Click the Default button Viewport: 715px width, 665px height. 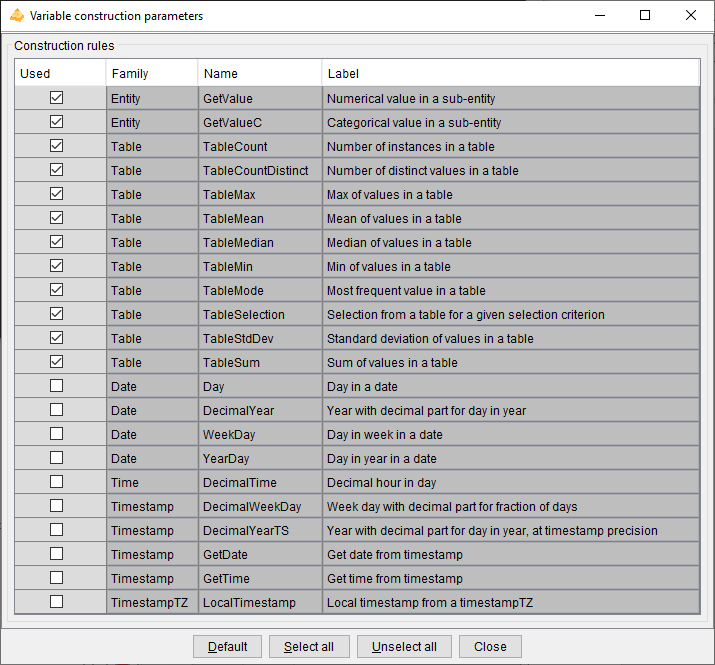[228, 646]
